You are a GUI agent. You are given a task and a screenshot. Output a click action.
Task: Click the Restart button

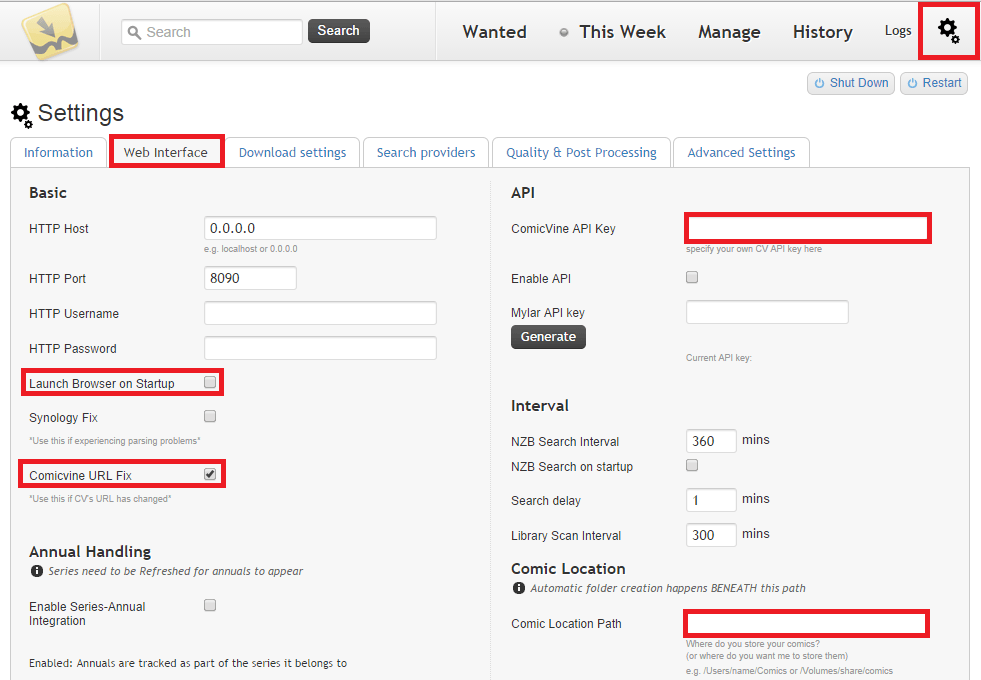coord(933,83)
